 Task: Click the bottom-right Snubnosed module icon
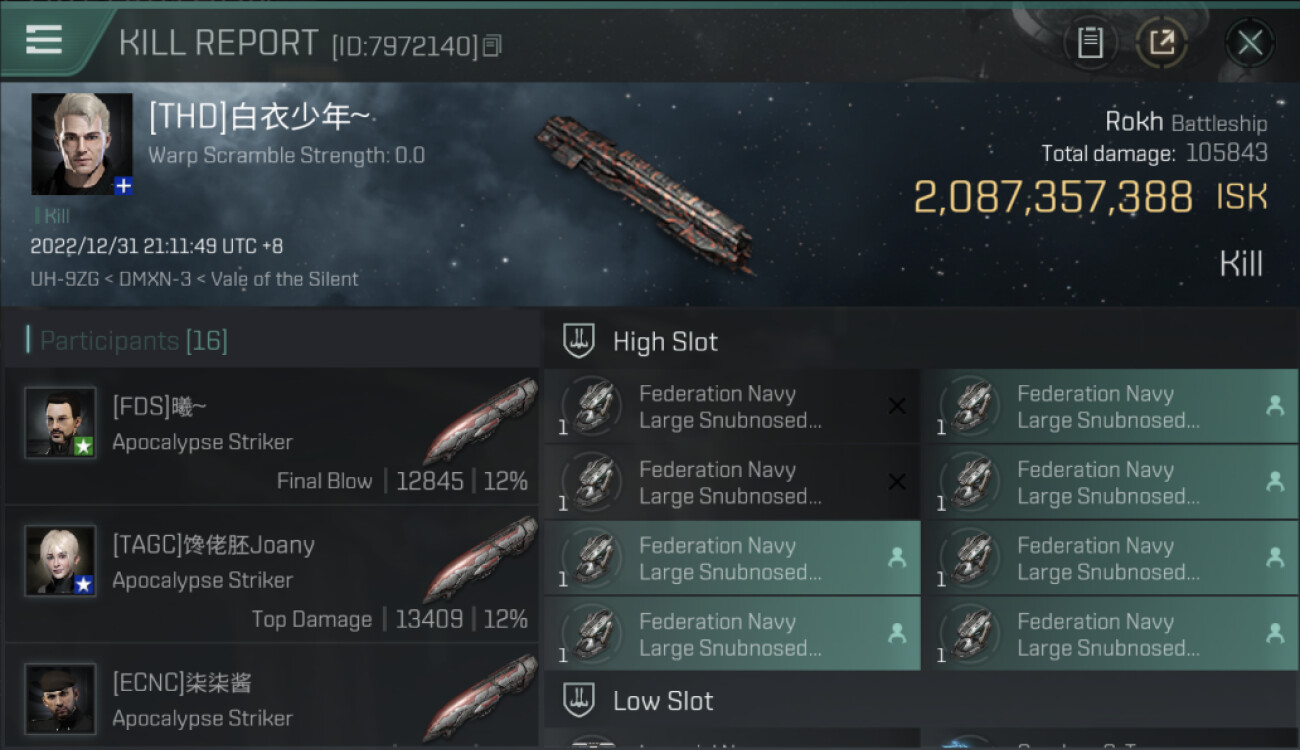tap(969, 634)
